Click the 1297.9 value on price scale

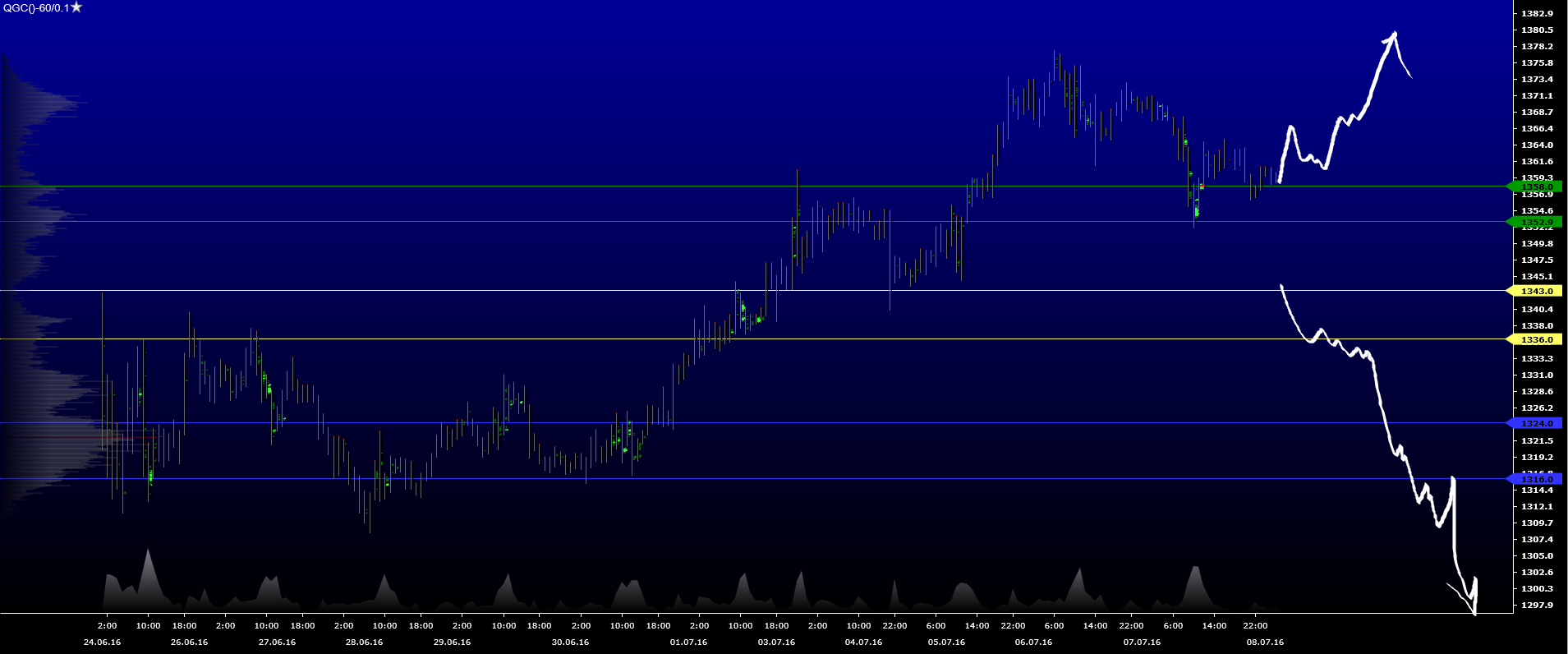coord(1537,606)
